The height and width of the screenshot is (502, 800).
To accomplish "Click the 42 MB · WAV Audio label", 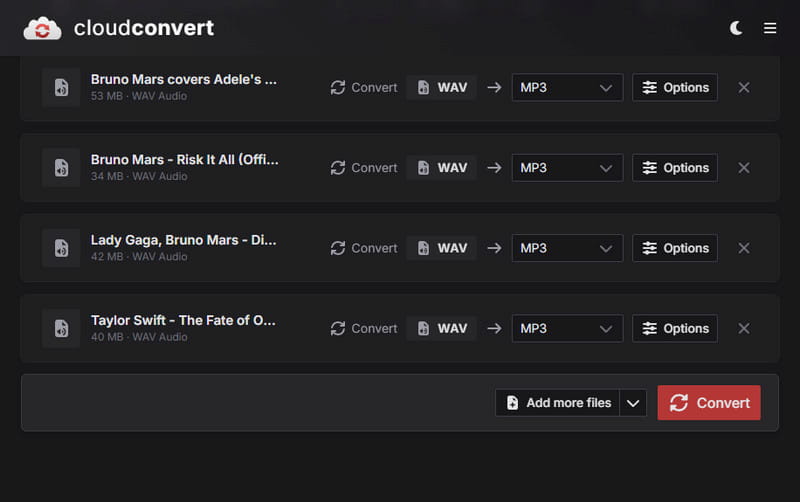I will pyautogui.click(x=139, y=257).
